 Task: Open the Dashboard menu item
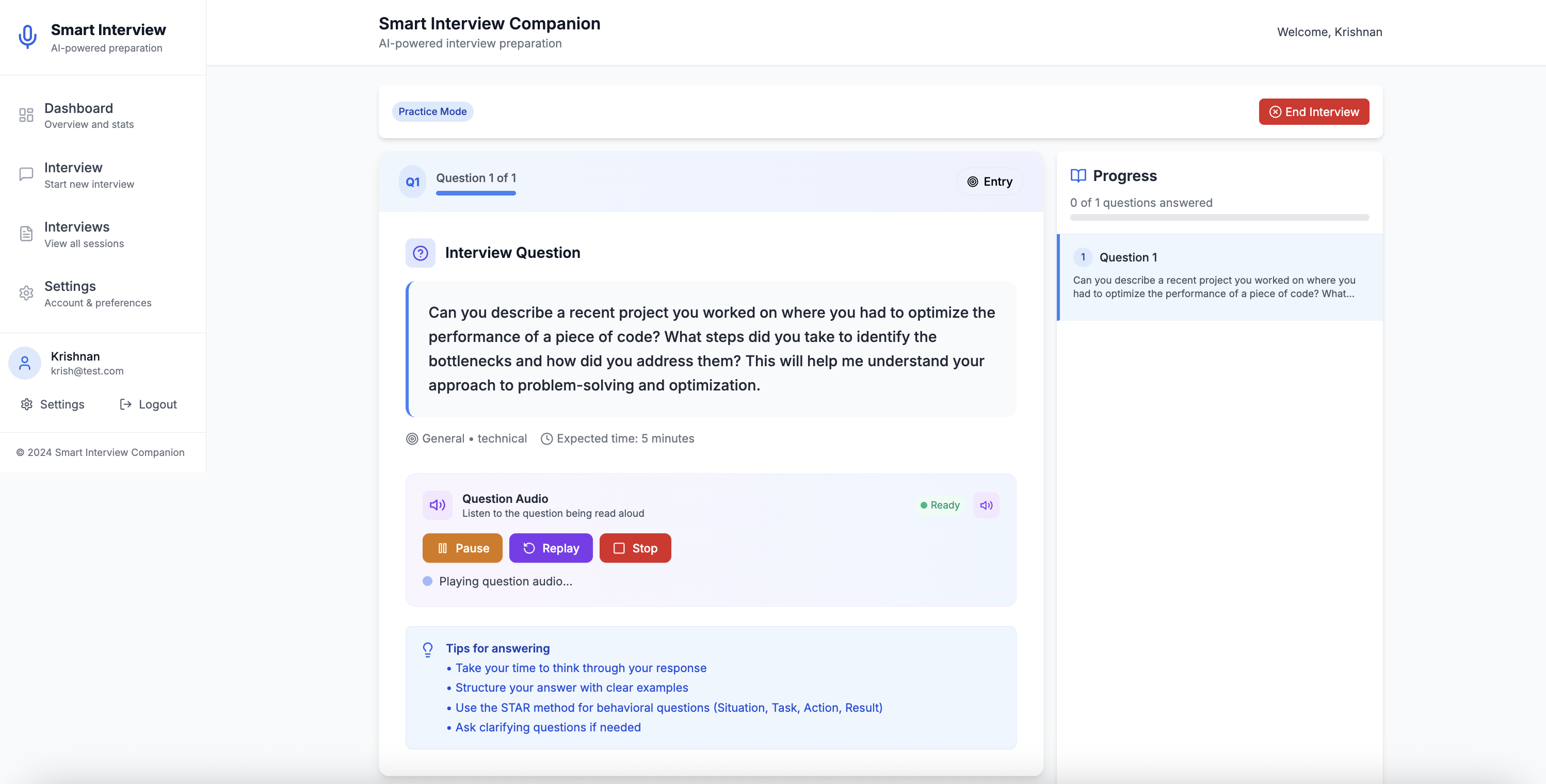[x=78, y=115]
